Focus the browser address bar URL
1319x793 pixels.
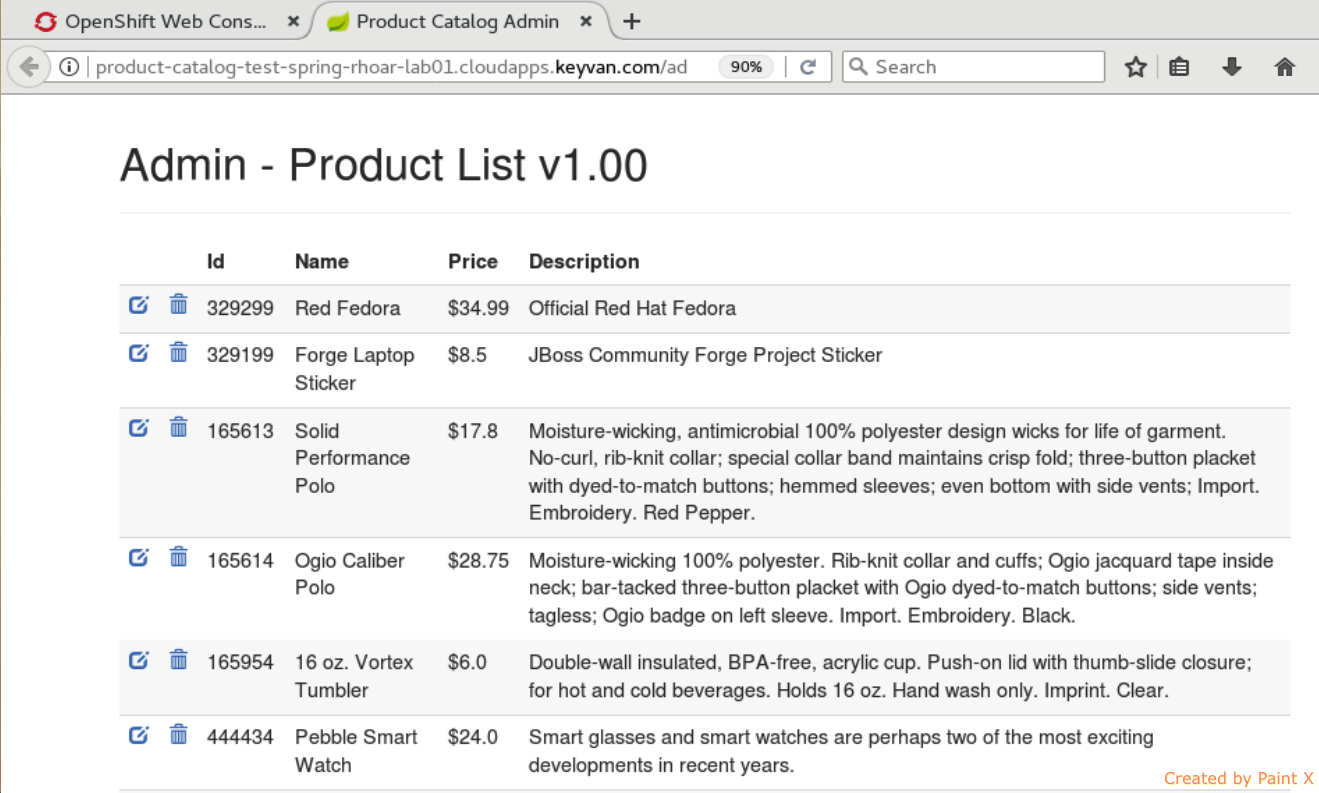(391, 67)
